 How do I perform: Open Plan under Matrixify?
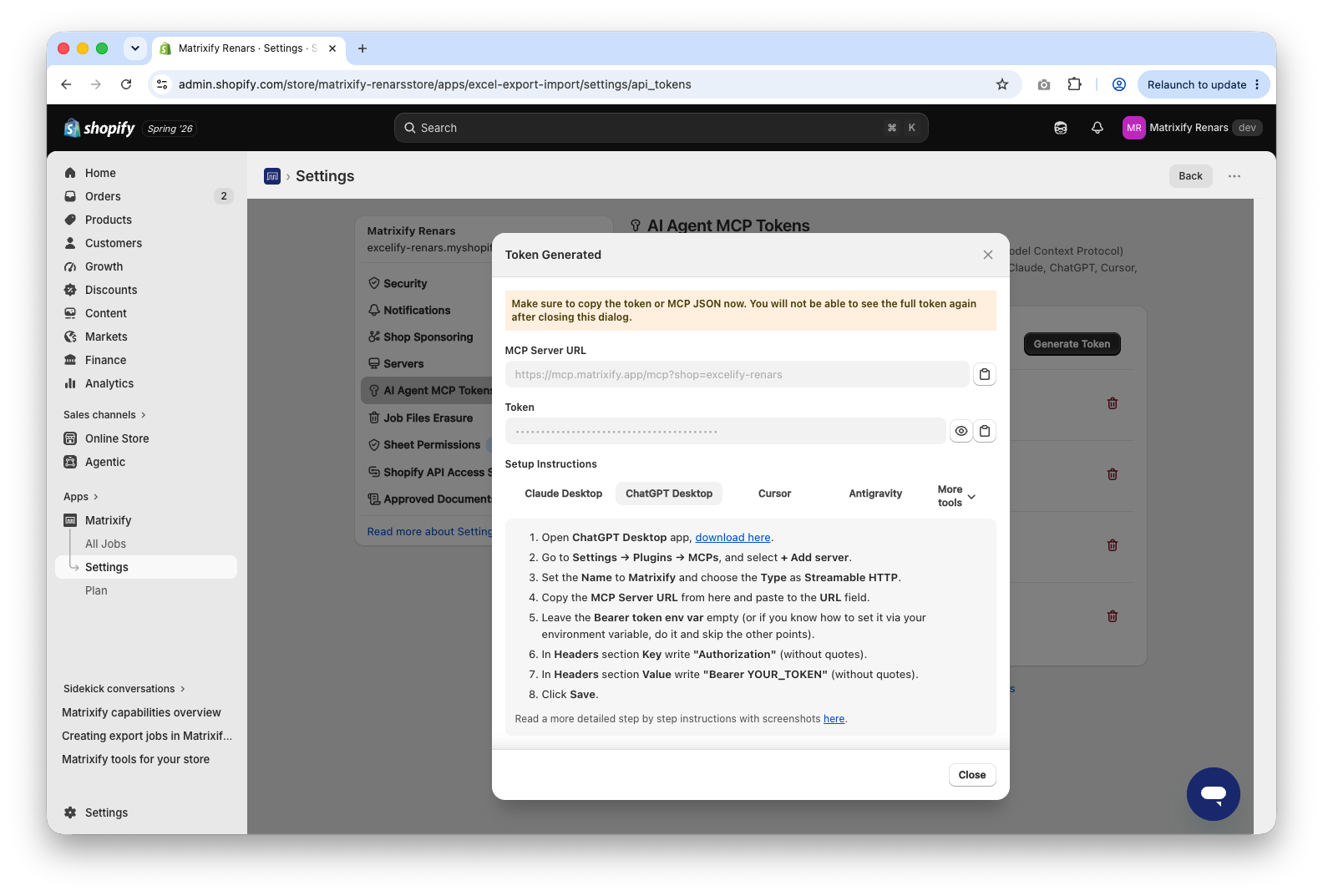coord(96,590)
